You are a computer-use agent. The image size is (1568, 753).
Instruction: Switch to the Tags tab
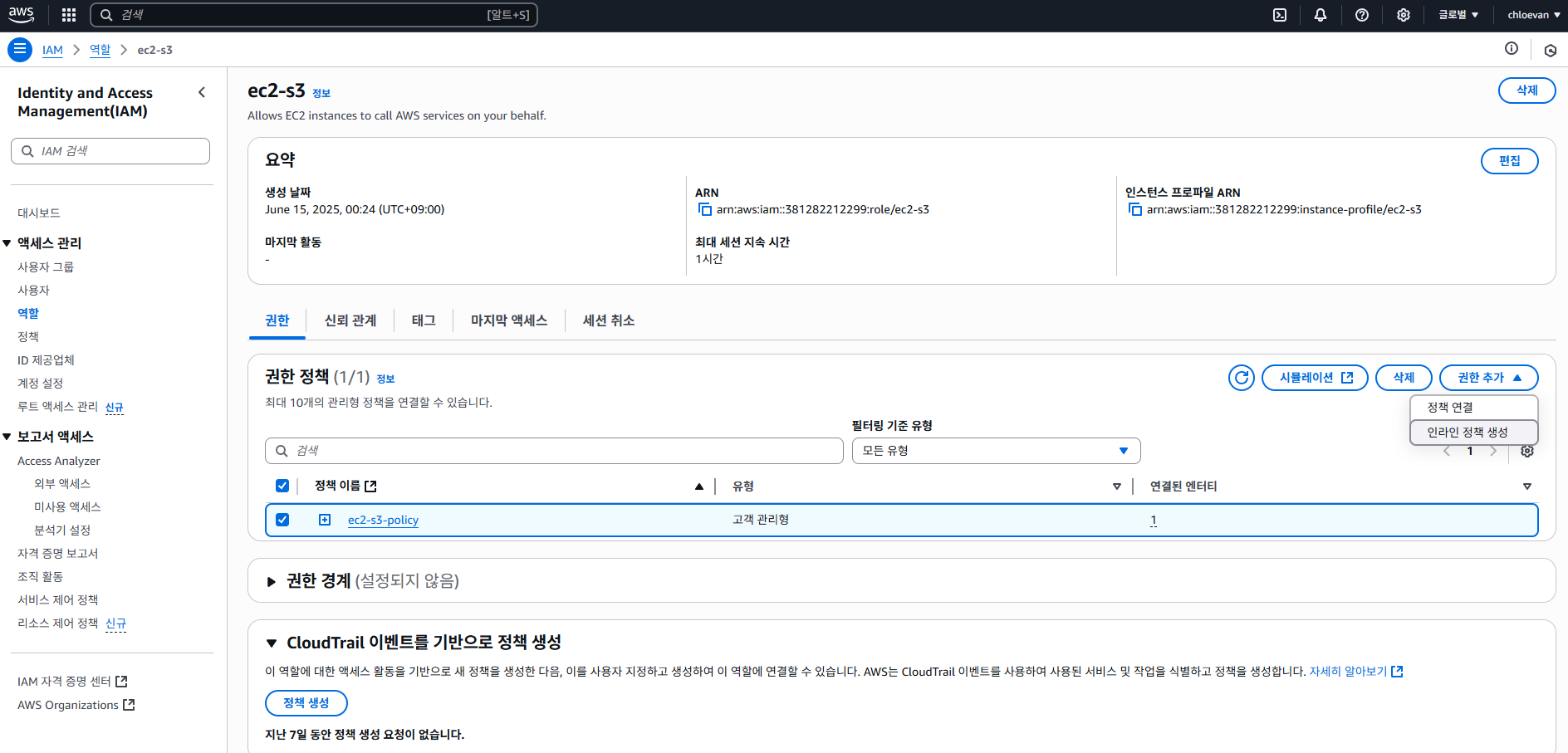click(424, 320)
